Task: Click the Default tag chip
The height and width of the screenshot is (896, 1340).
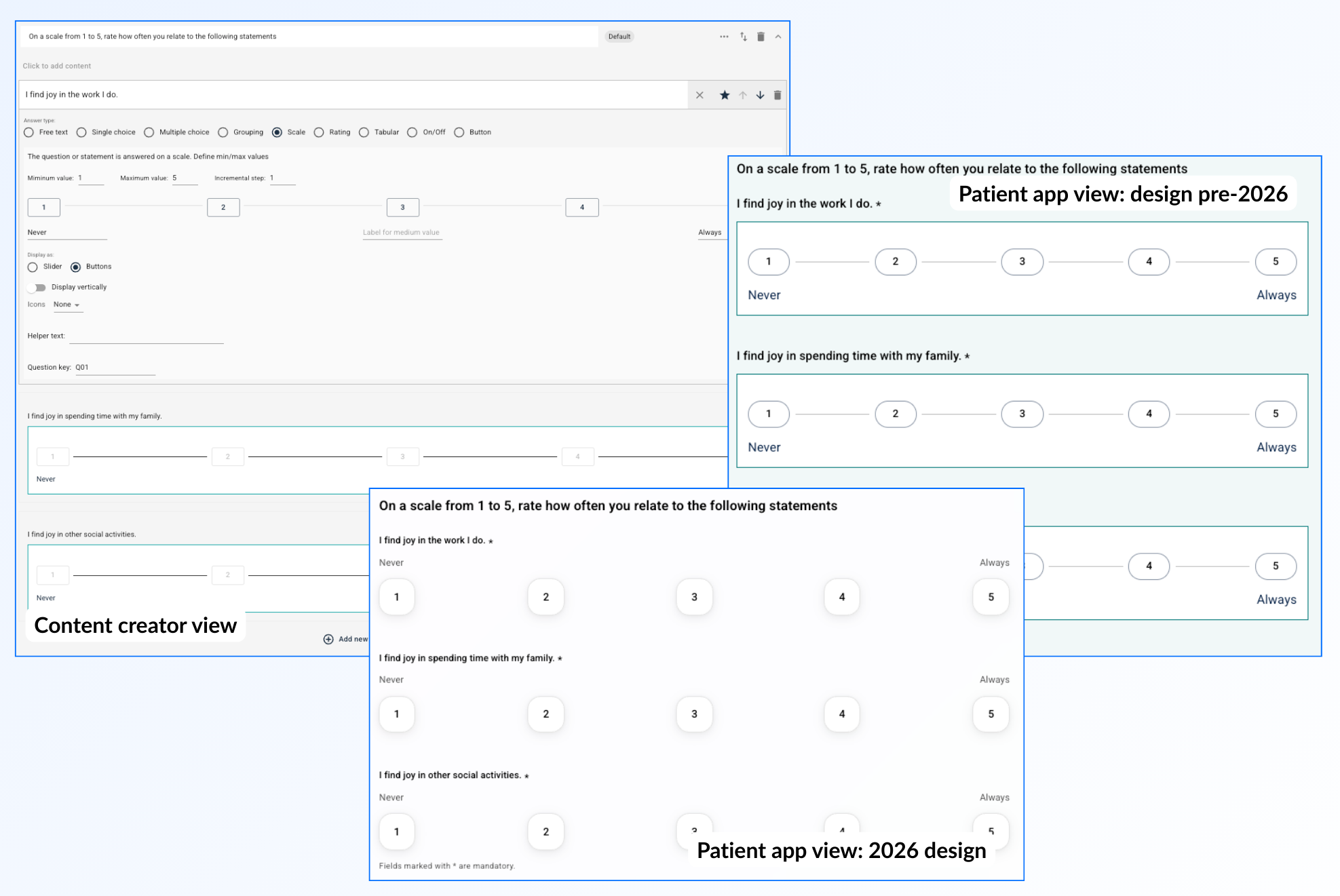Action: click(619, 37)
